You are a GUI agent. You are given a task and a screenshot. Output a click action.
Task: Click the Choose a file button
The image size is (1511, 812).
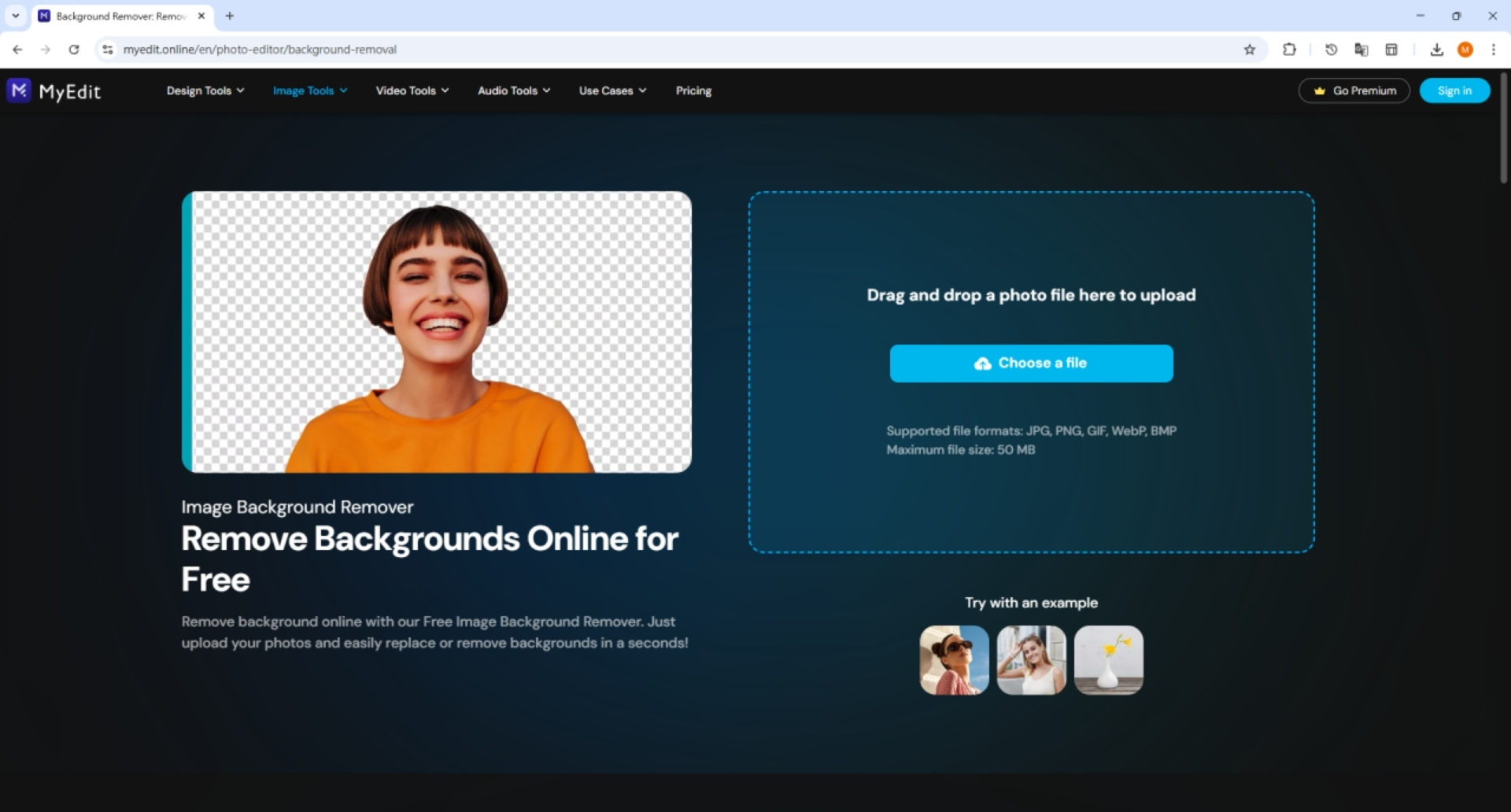[x=1031, y=364]
